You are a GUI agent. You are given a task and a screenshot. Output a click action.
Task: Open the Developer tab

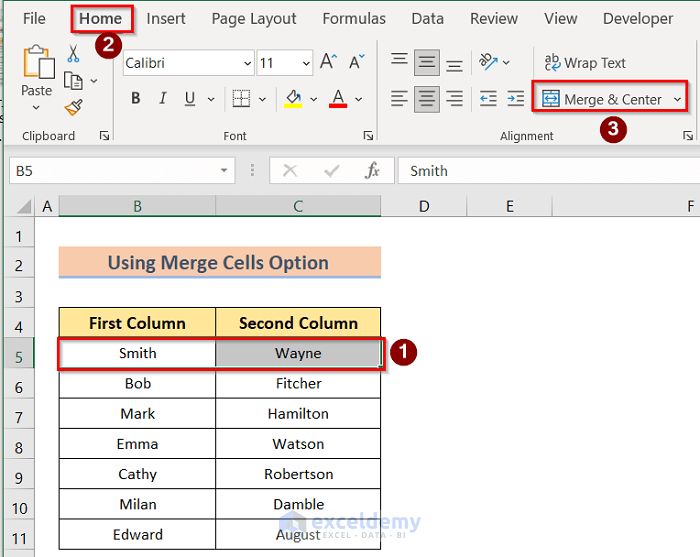click(638, 18)
